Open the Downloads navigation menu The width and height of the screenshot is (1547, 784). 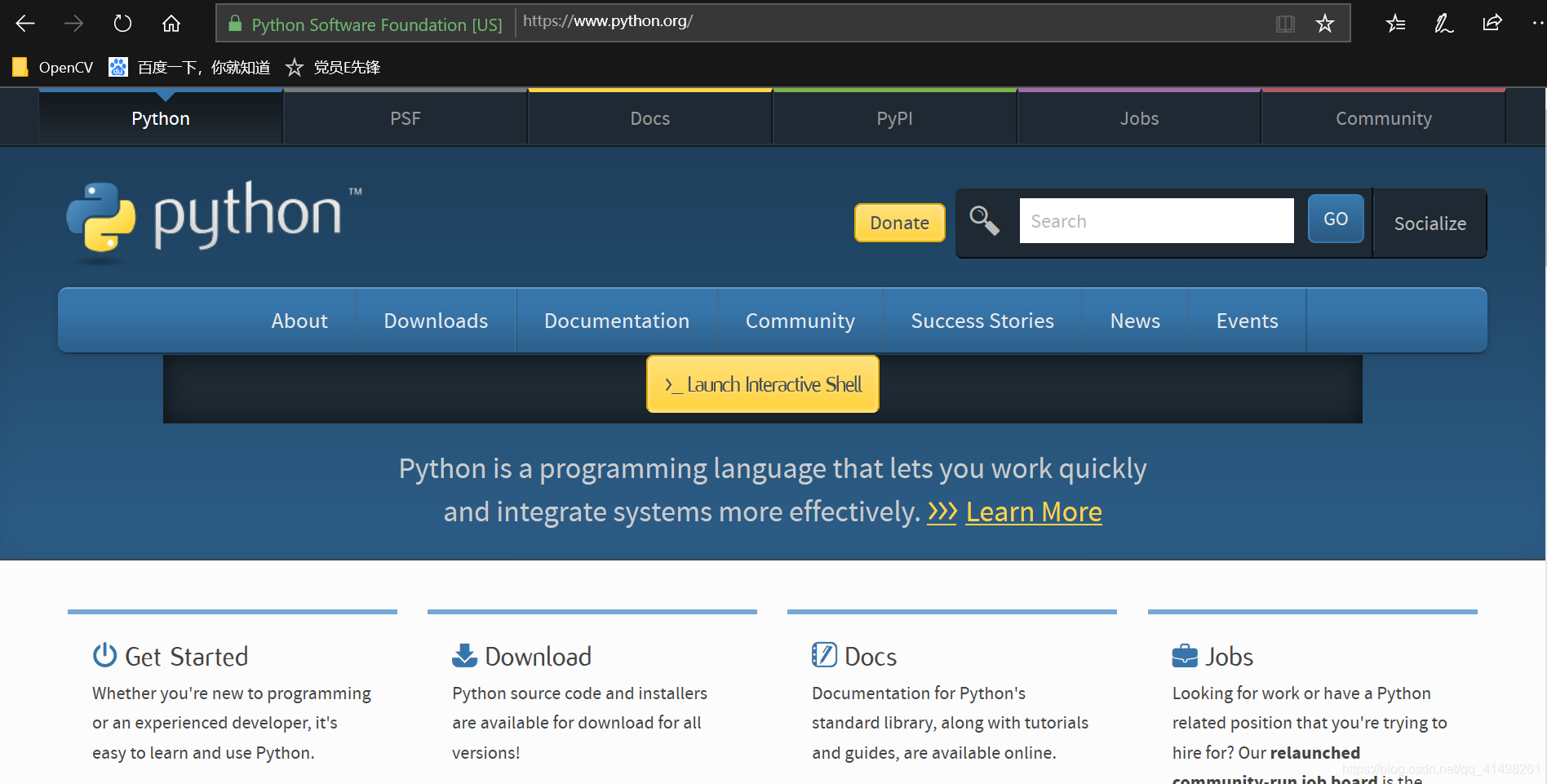tap(436, 321)
